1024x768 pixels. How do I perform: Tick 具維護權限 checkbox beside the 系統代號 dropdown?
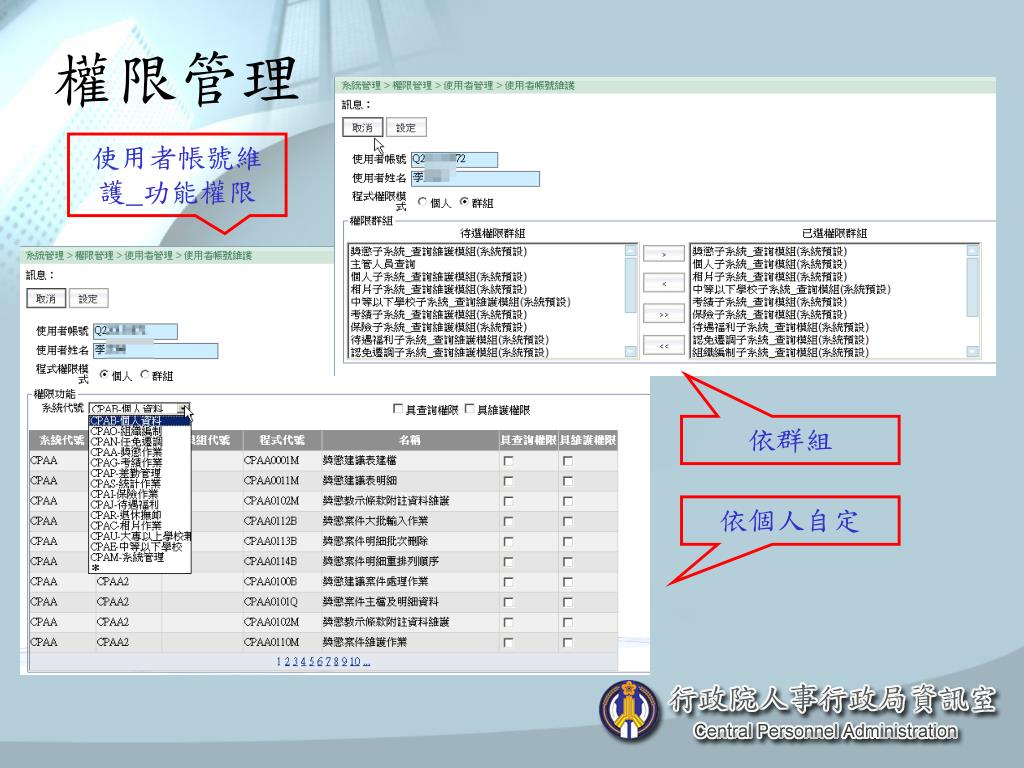click(469, 409)
